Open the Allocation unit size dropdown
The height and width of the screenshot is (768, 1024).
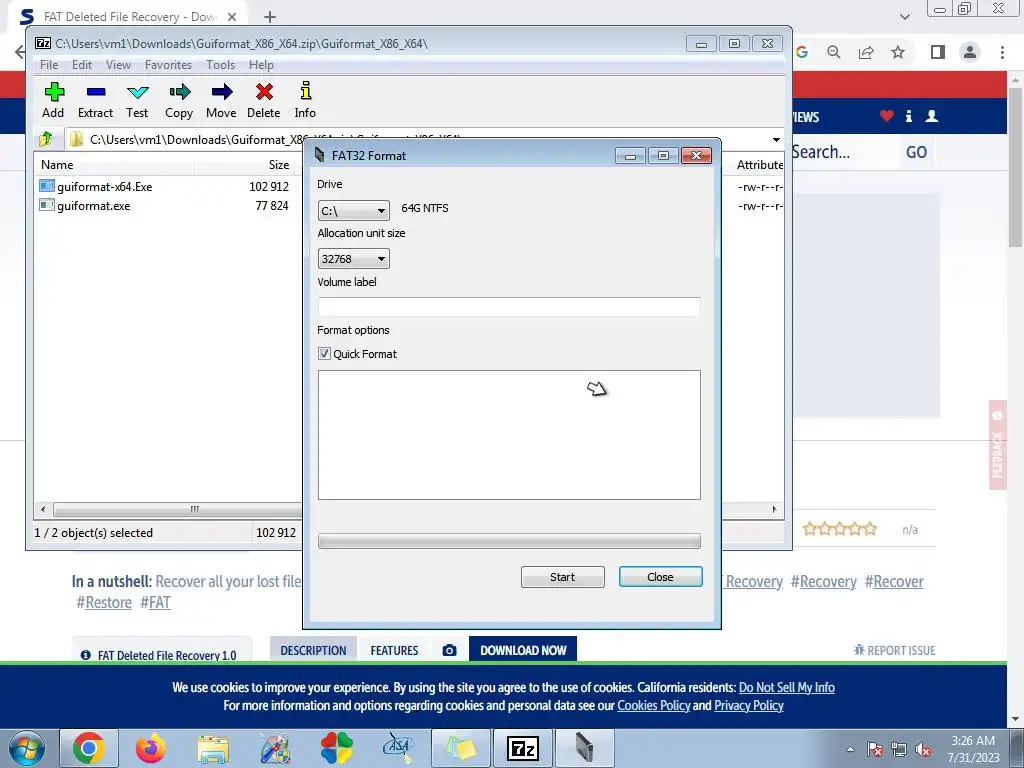[353, 259]
